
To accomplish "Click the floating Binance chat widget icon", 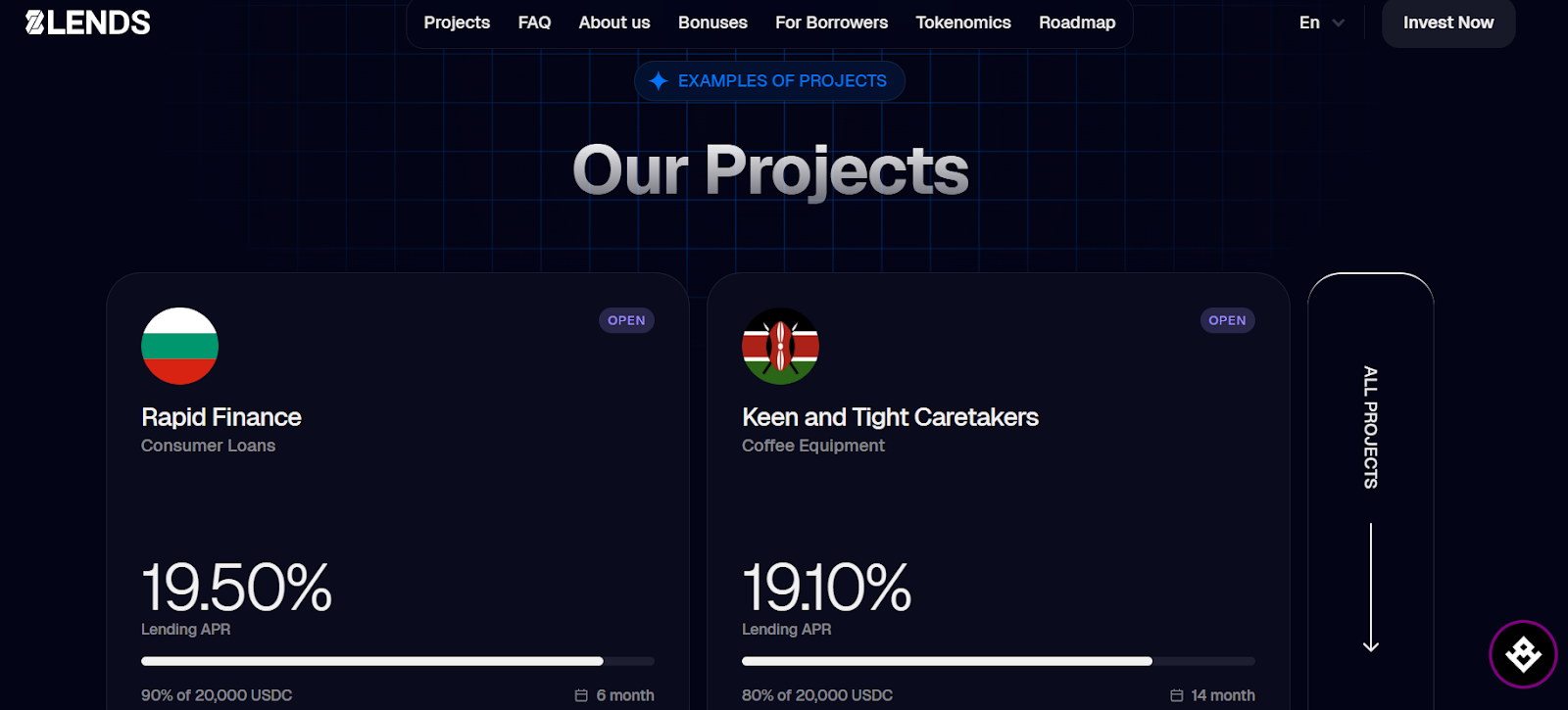I will pos(1524,654).
